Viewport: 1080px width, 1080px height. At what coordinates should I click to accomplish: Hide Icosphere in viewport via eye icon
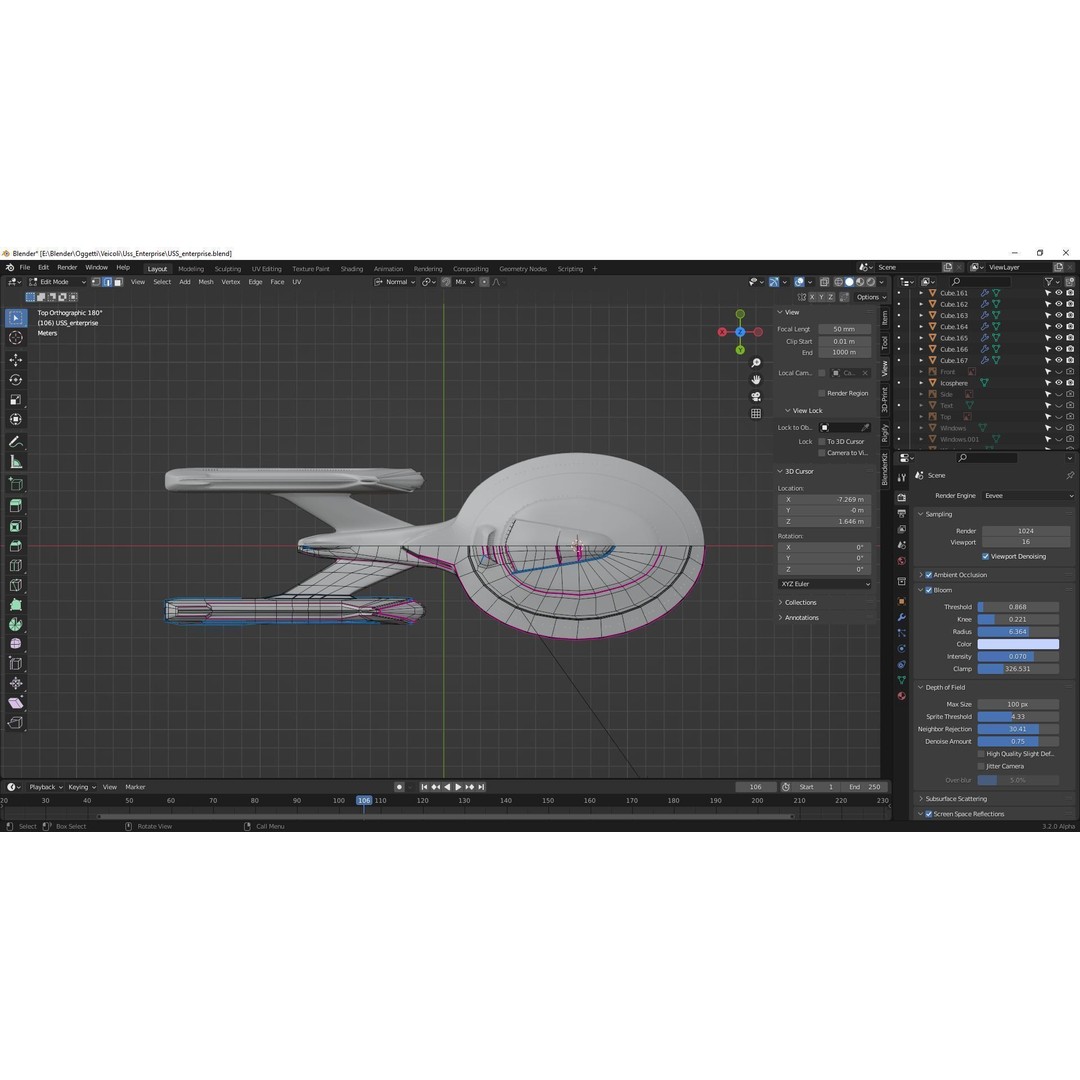pyautogui.click(x=1059, y=383)
